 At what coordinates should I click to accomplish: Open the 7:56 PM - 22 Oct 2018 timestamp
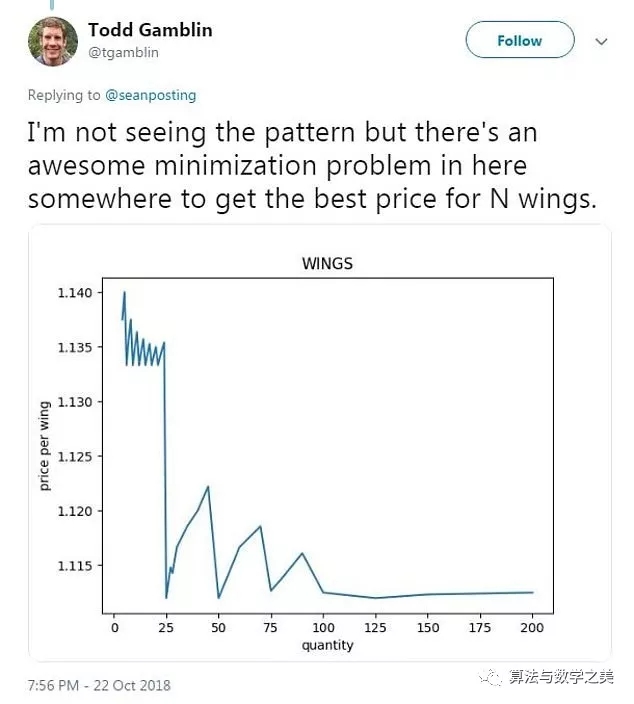(x=99, y=685)
